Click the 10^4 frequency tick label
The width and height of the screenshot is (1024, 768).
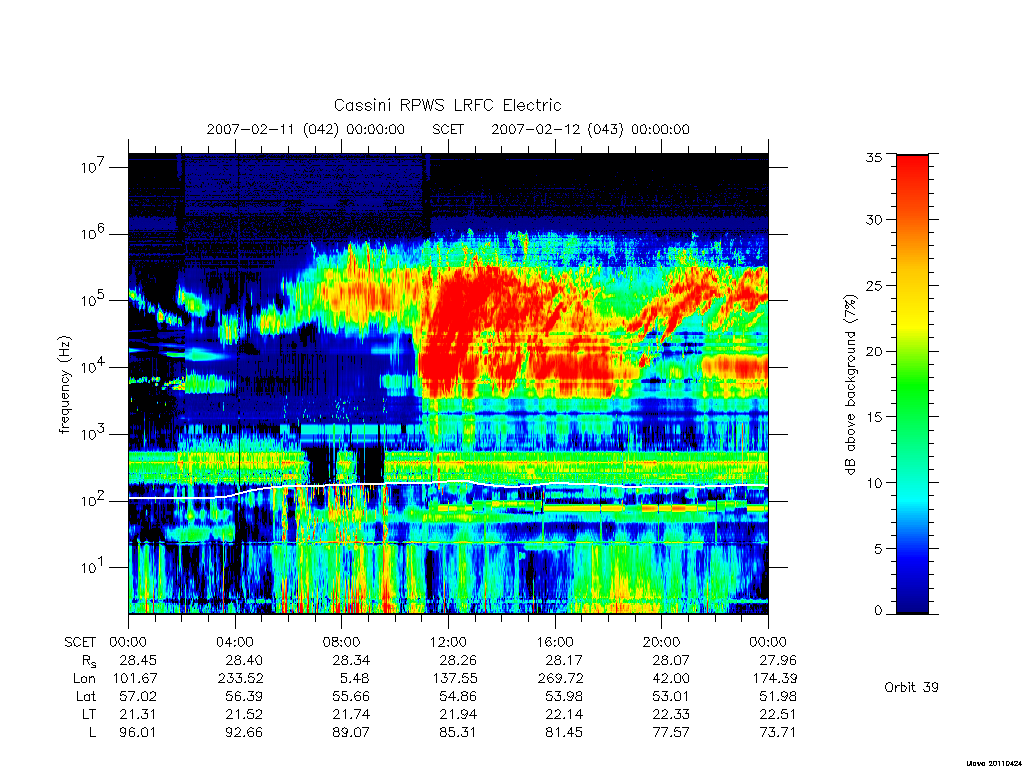pos(92,366)
